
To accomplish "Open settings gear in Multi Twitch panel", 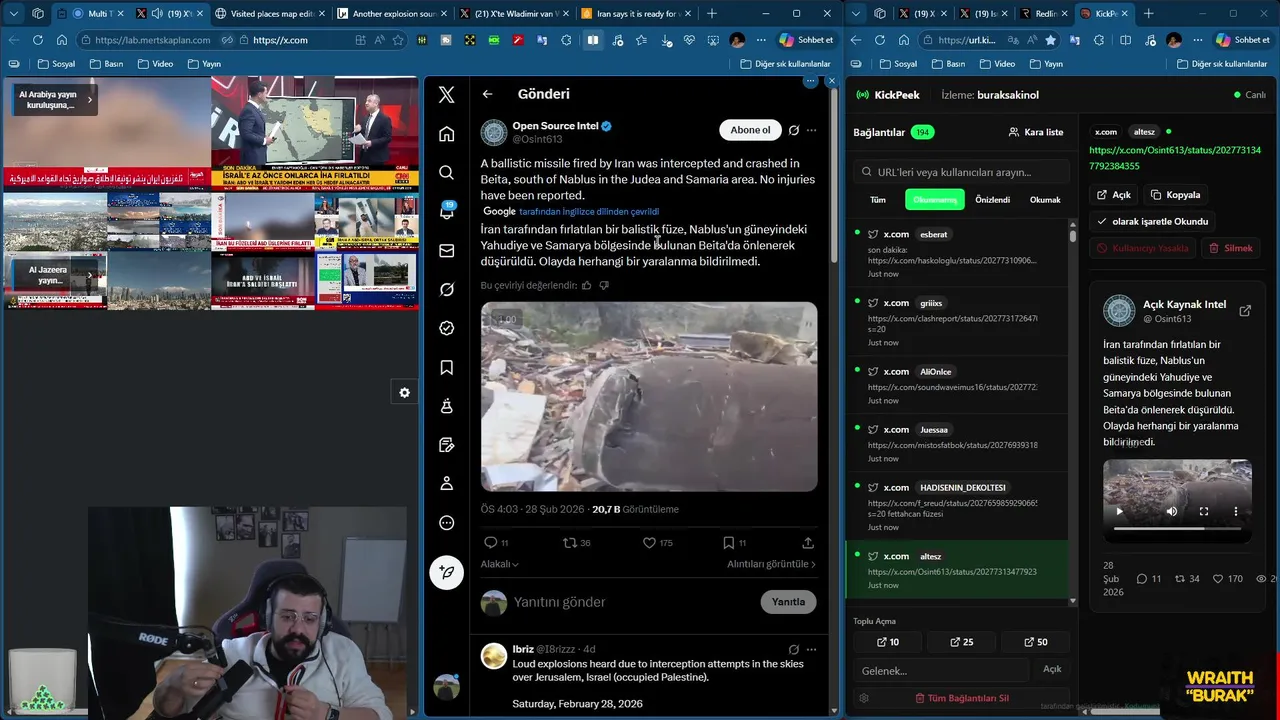I will tap(404, 393).
